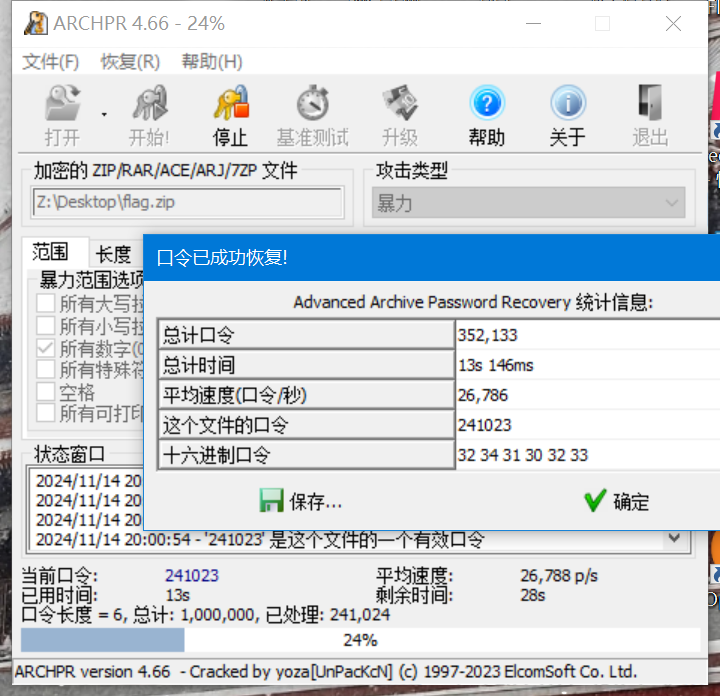Click the 24% progress bar
Viewport: 720px width, 696px height.
pyautogui.click(x=360, y=640)
